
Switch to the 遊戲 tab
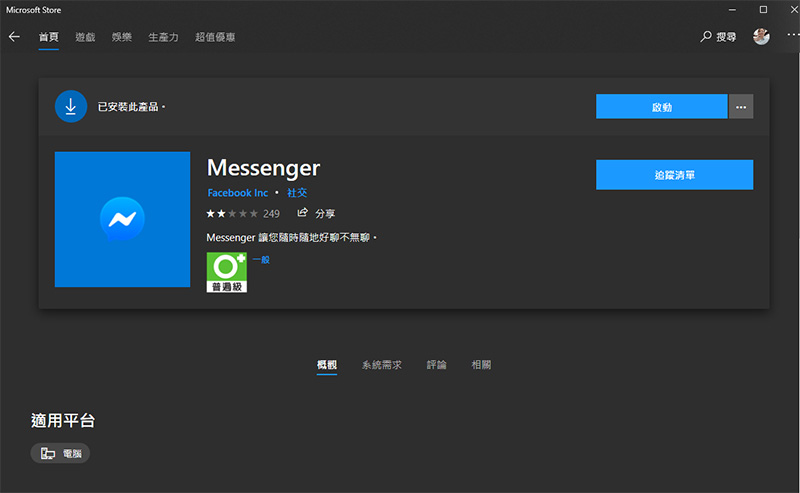tap(85, 37)
